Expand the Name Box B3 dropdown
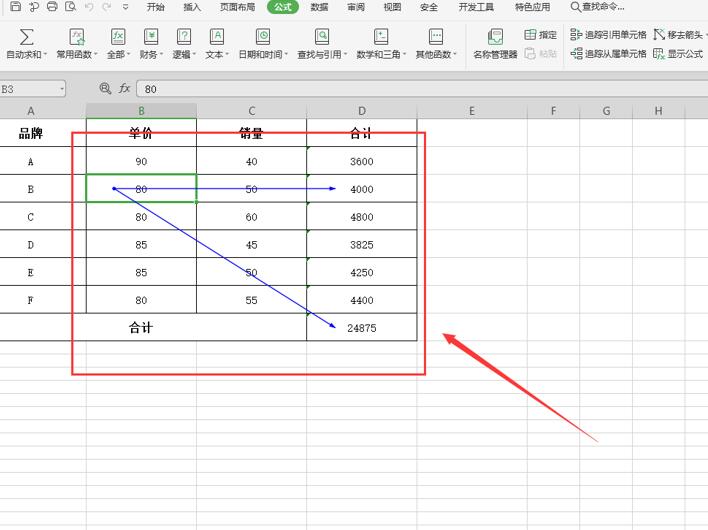 click(x=62, y=89)
